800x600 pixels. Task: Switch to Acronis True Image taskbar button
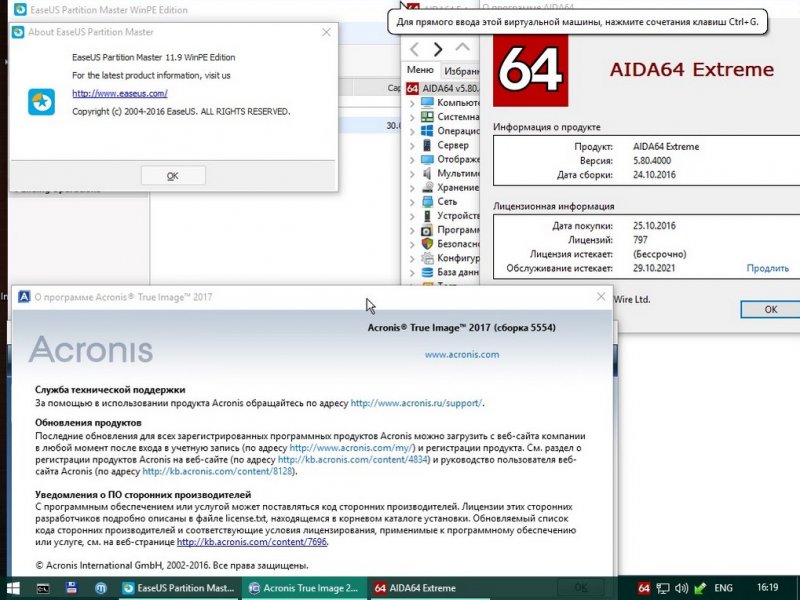pos(304,588)
